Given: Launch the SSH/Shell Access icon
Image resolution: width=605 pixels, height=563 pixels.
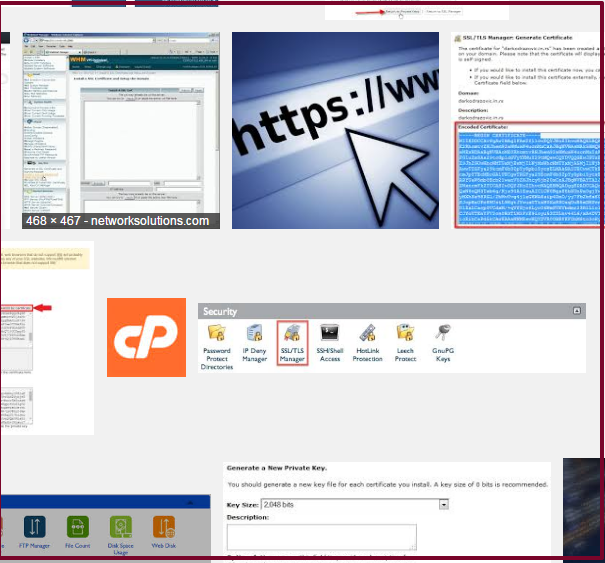Looking at the screenshot, I should point(330,336).
